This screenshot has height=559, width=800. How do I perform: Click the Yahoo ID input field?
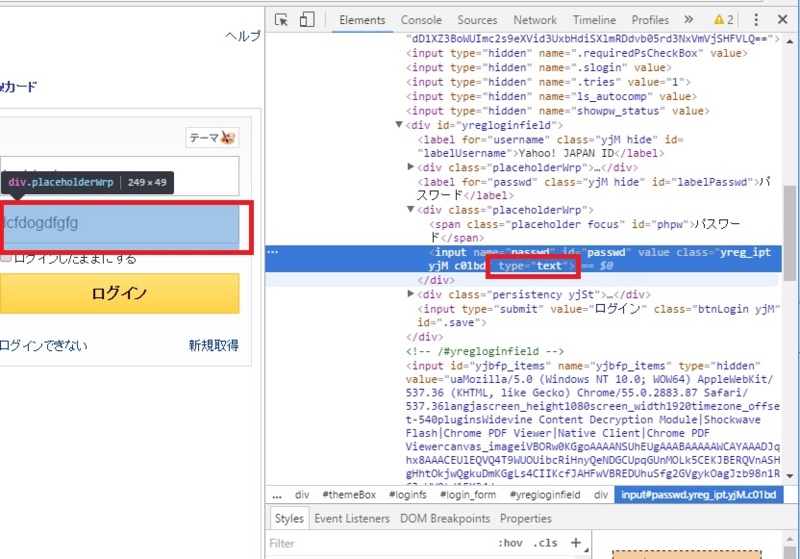pyautogui.click(x=119, y=176)
